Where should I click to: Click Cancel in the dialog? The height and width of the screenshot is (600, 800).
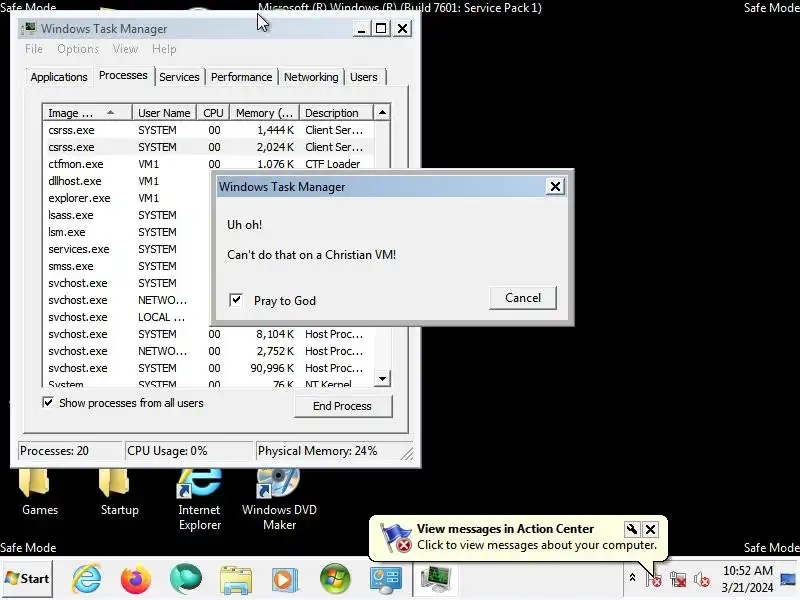(522, 297)
